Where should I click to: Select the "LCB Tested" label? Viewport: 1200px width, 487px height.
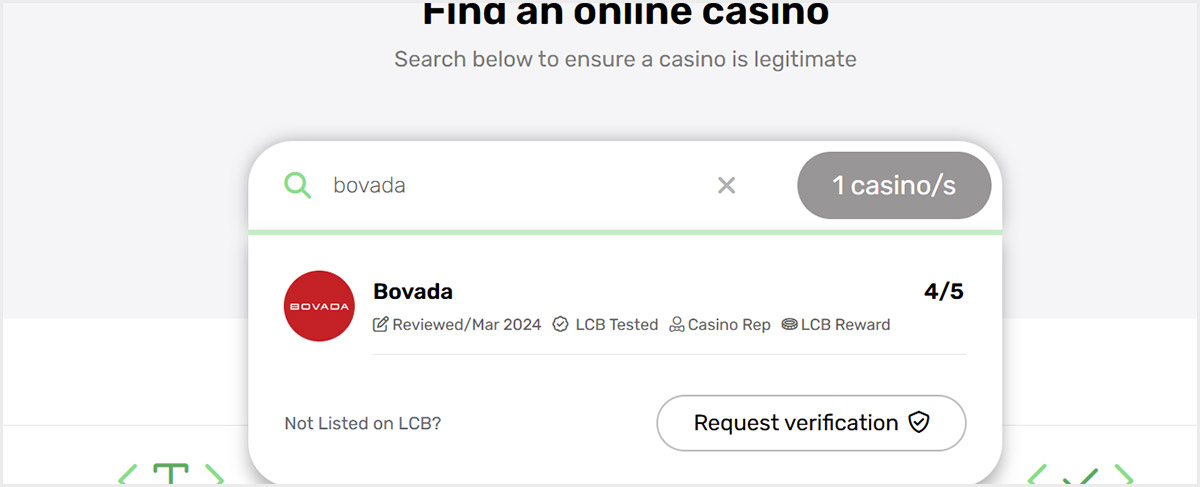coord(616,324)
